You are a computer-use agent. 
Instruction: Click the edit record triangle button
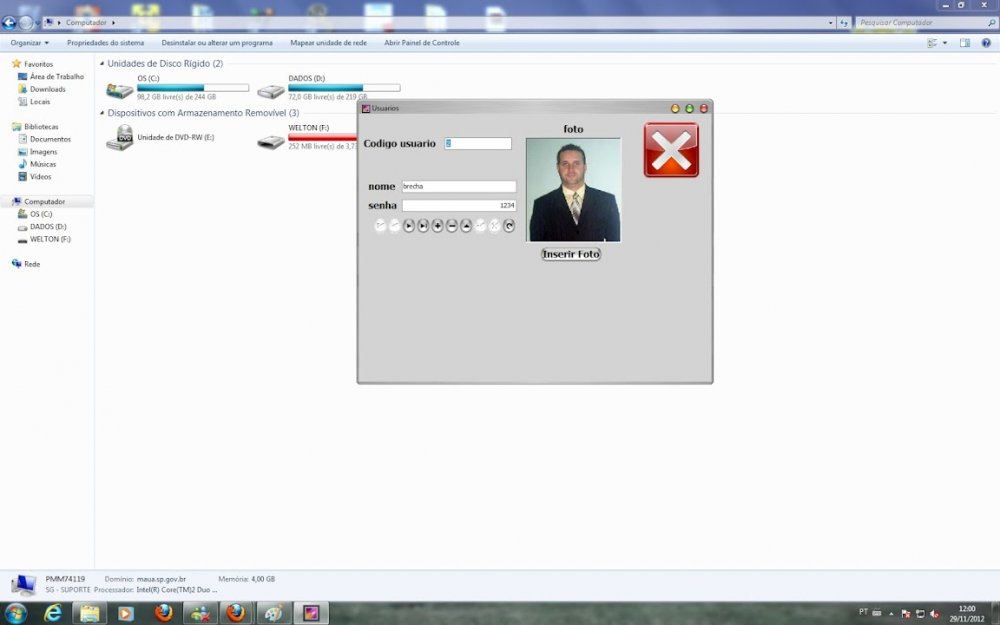click(x=466, y=226)
